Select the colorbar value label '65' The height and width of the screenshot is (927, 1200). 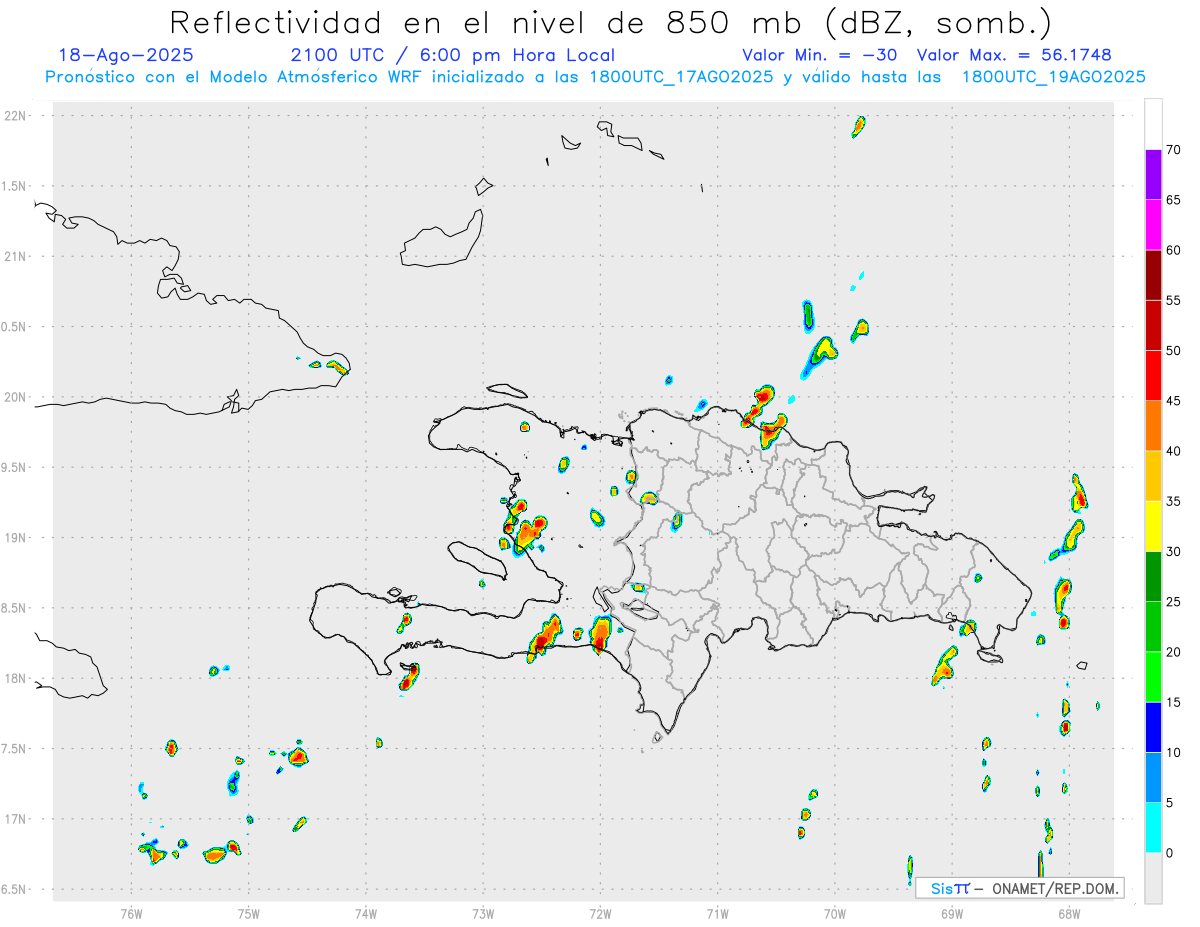coord(1174,200)
